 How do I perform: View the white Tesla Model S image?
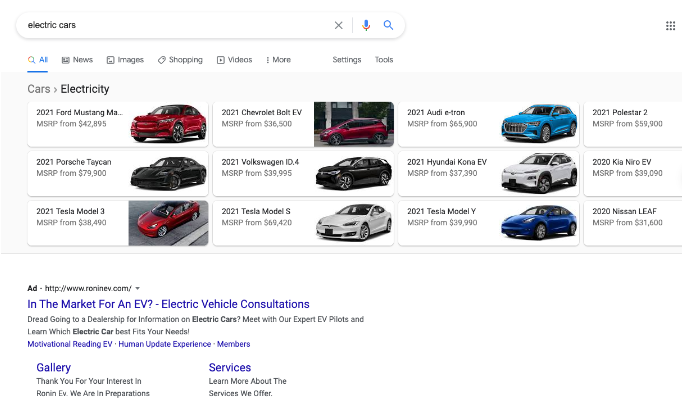[x=354, y=223]
